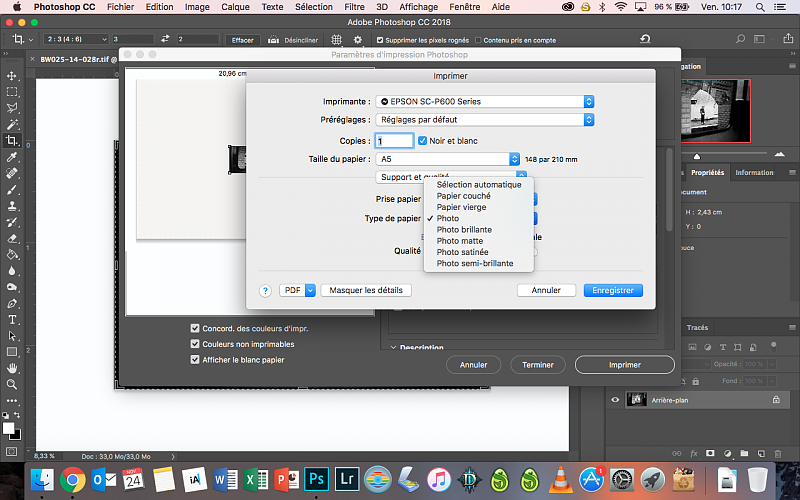Open the Imprimante printer dropdown
The image size is (800, 500).
tap(485, 102)
